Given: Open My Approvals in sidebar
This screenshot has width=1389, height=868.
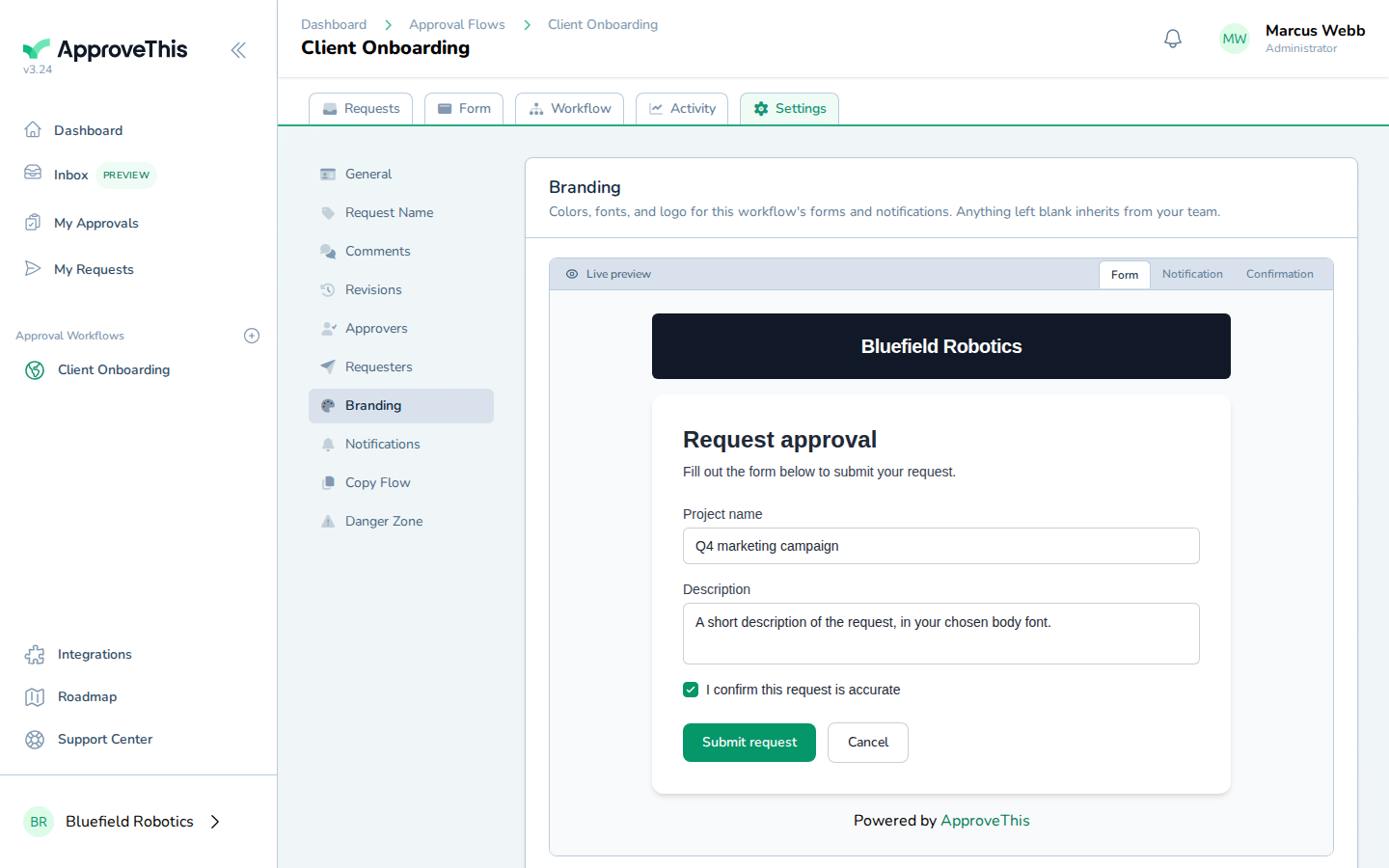Looking at the screenshot, I should tap(96, 223).
